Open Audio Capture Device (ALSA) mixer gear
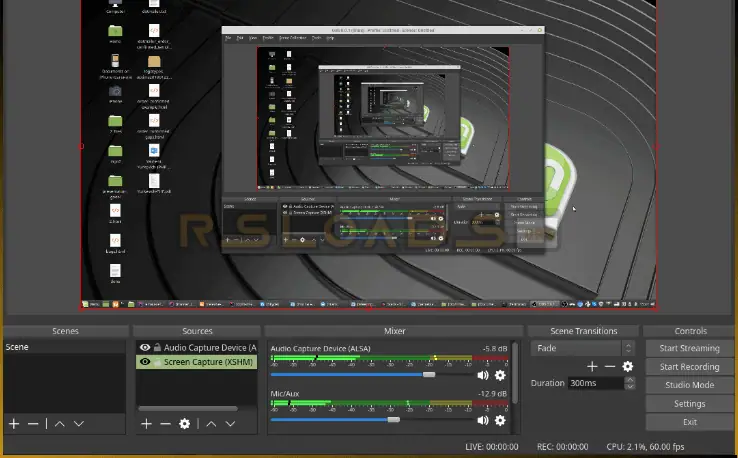 click(x=500, y=375)
